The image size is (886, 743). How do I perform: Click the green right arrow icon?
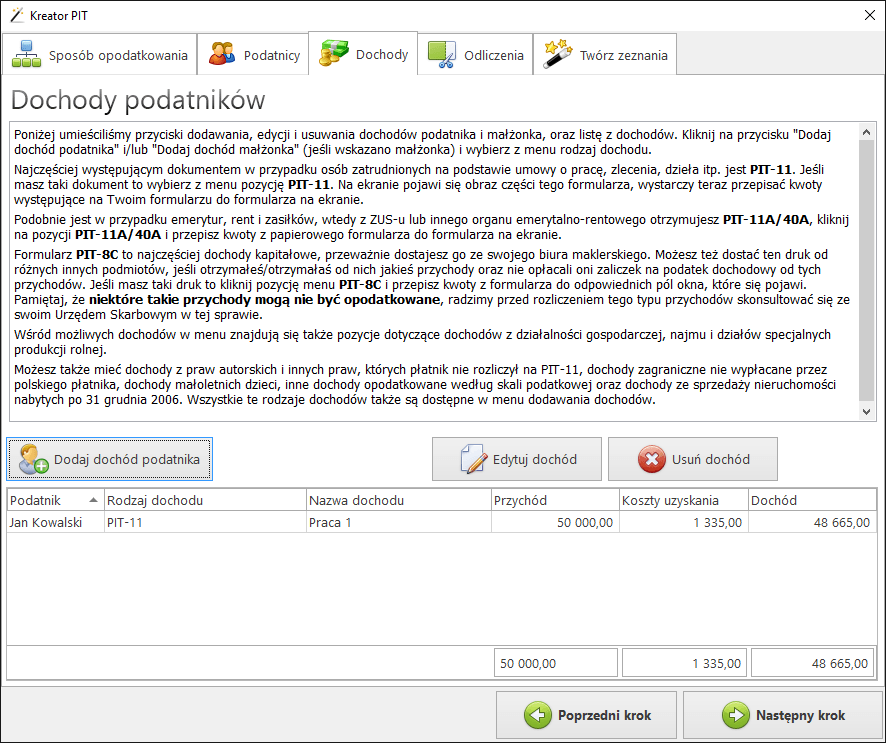(x=737, y=715)
